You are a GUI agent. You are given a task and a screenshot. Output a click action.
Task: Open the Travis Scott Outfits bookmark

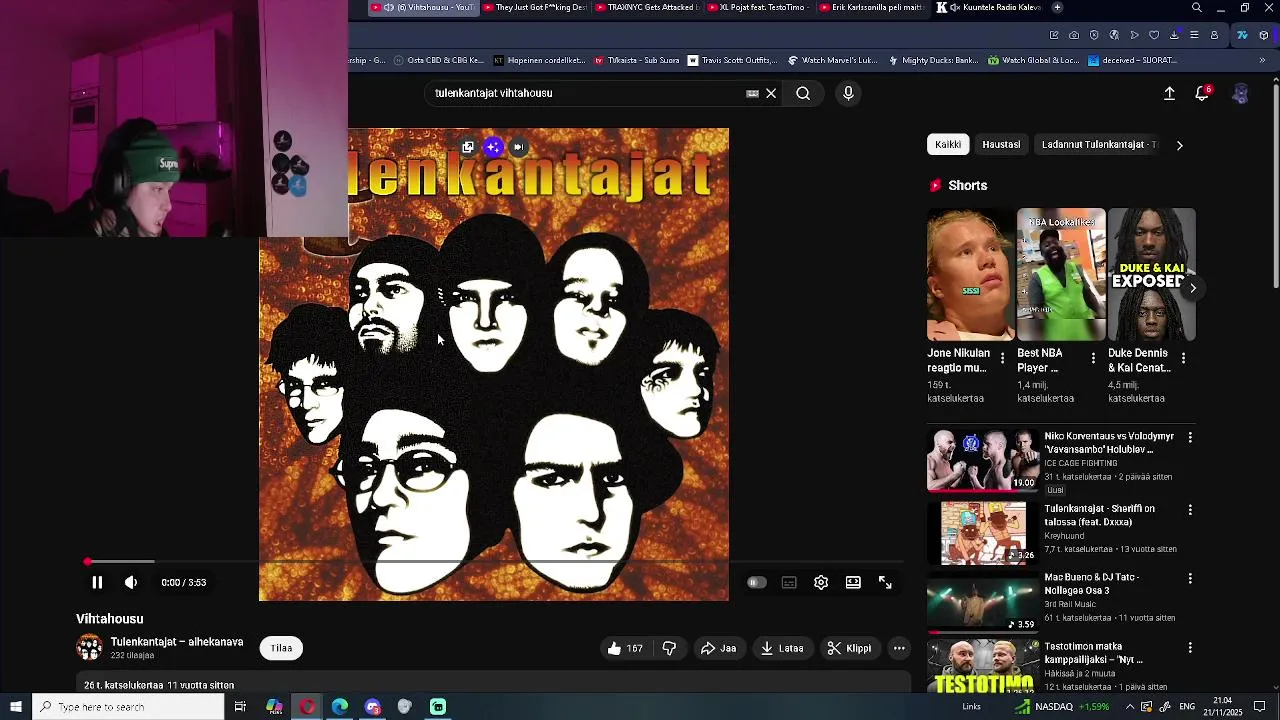pos(732,60)
